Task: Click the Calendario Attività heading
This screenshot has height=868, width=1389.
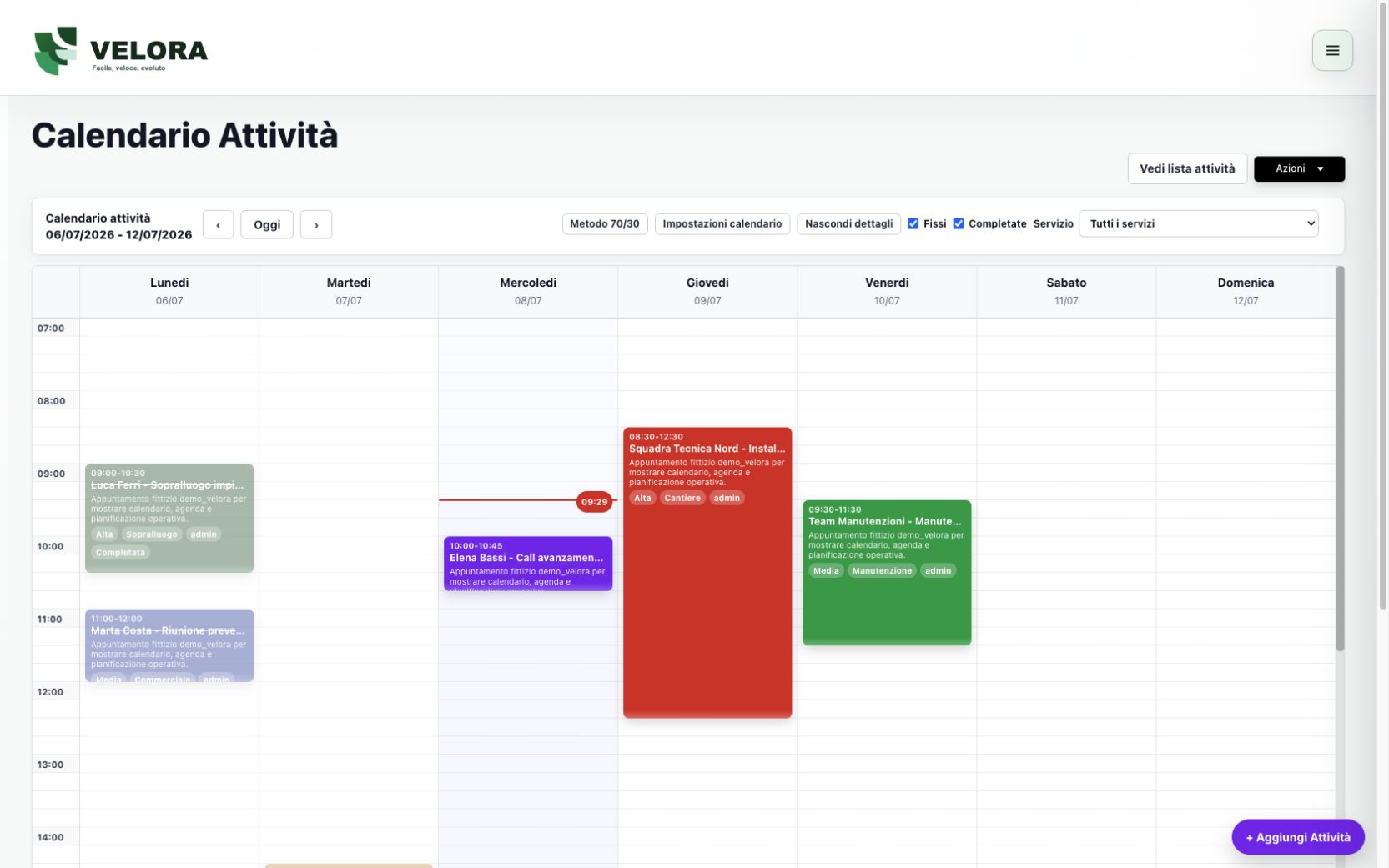Action: pos(185,136)
